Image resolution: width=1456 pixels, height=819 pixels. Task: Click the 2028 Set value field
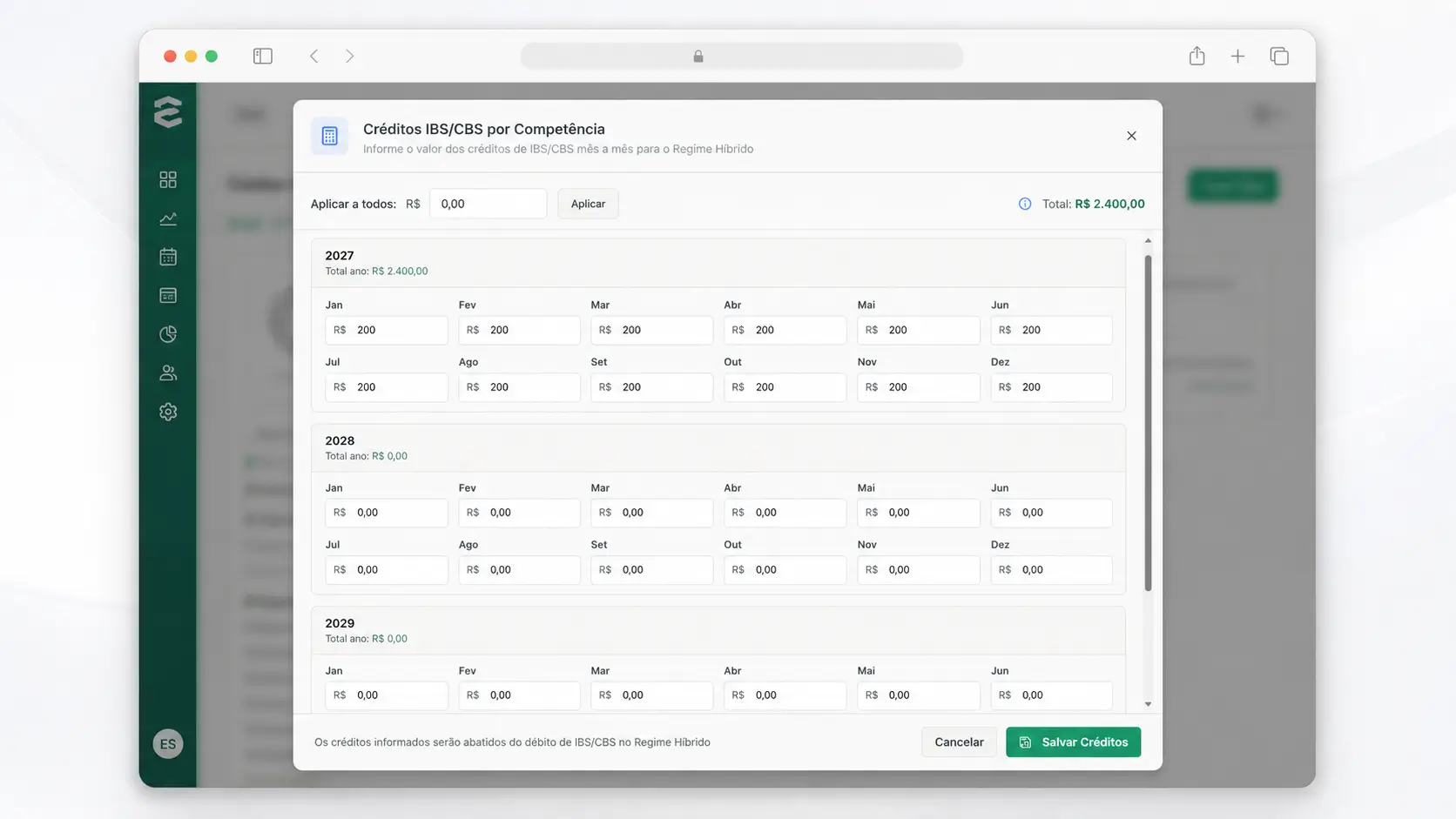tap(651, 570)
